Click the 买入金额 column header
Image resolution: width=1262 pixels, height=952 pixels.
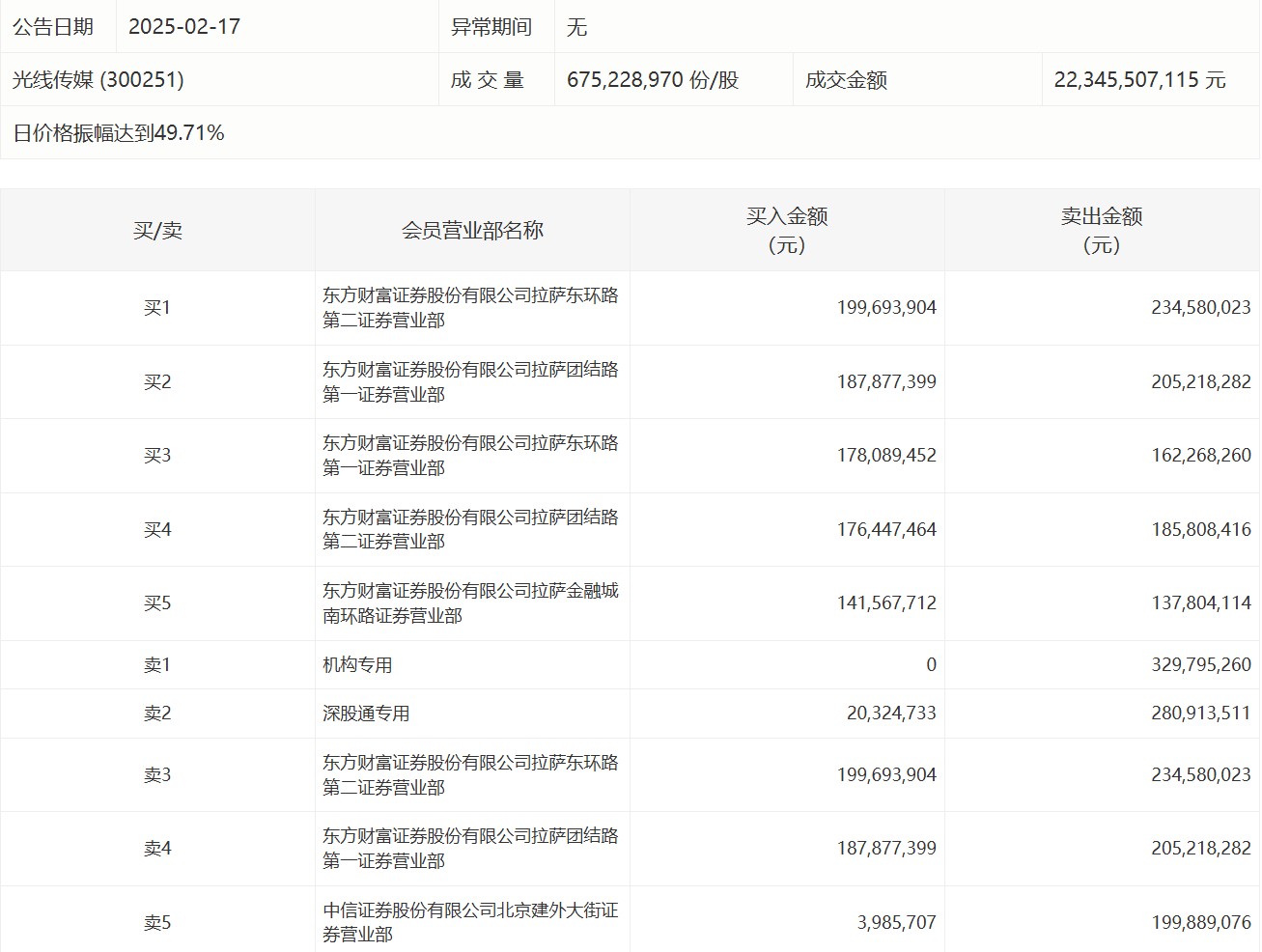pos(787,231)
